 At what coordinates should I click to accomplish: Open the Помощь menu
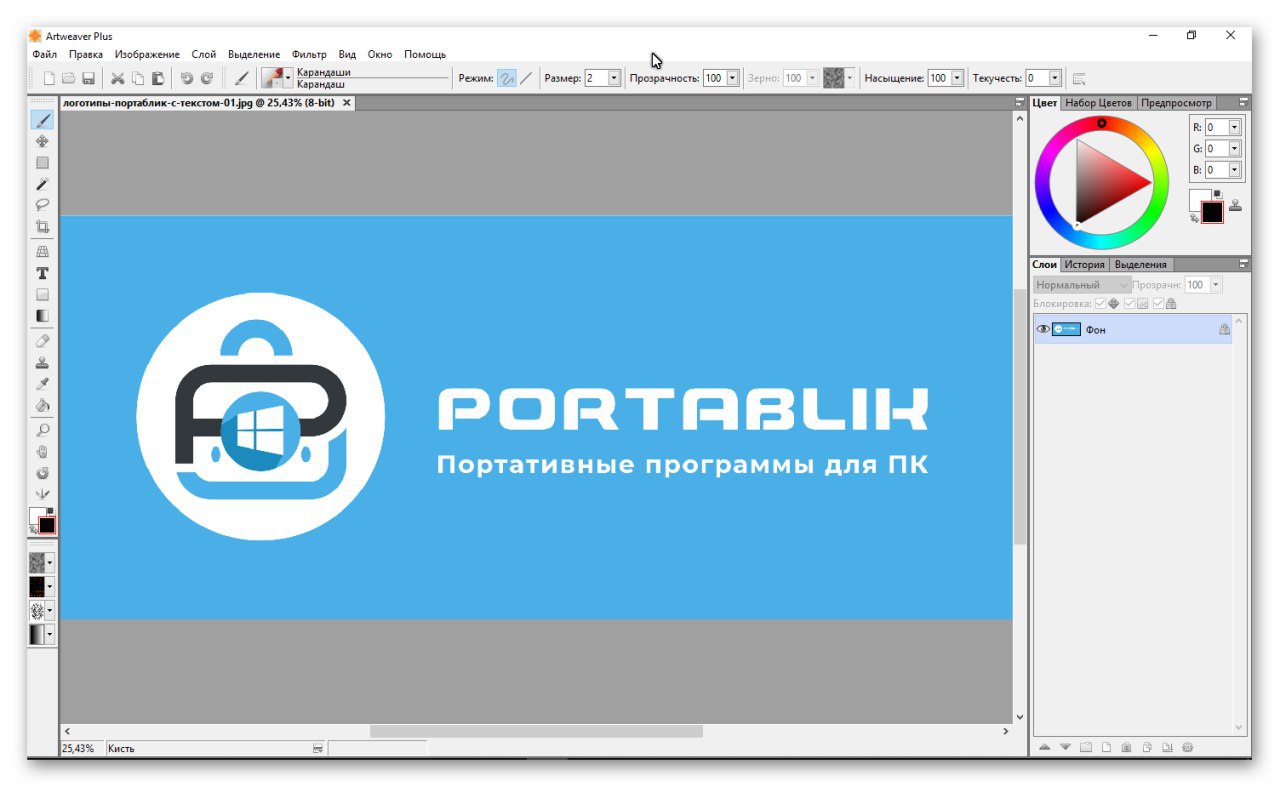[425, 54]
